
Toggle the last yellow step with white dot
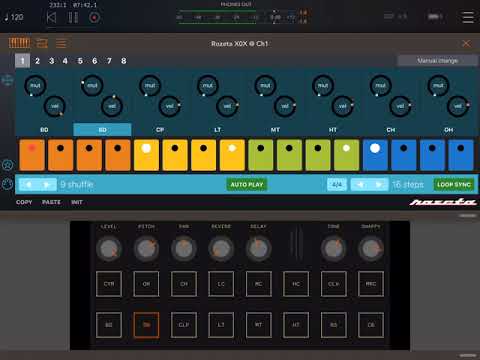tap(232, 155)
